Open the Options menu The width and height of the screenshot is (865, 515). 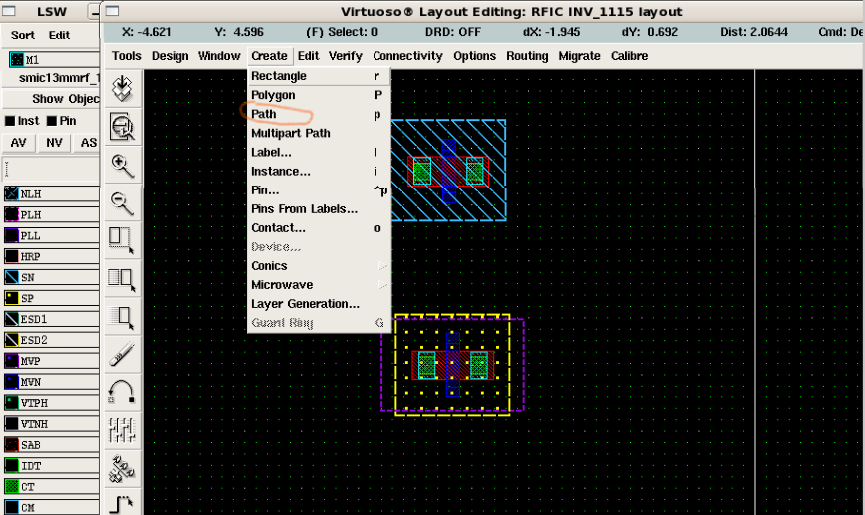click(x=474, y=56)
